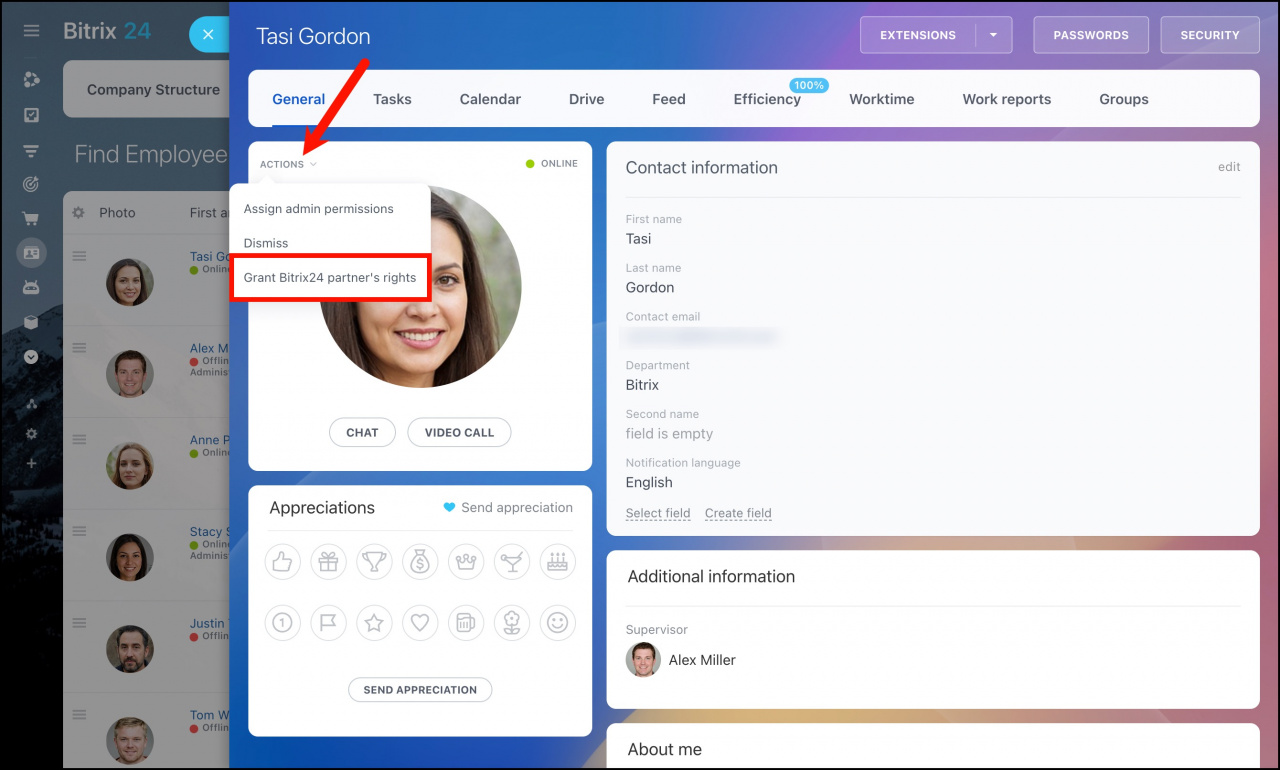This screenshot has height=770, width=1280.
Task: Choose the star appreciation icon
Action: (x=374, y=623)
